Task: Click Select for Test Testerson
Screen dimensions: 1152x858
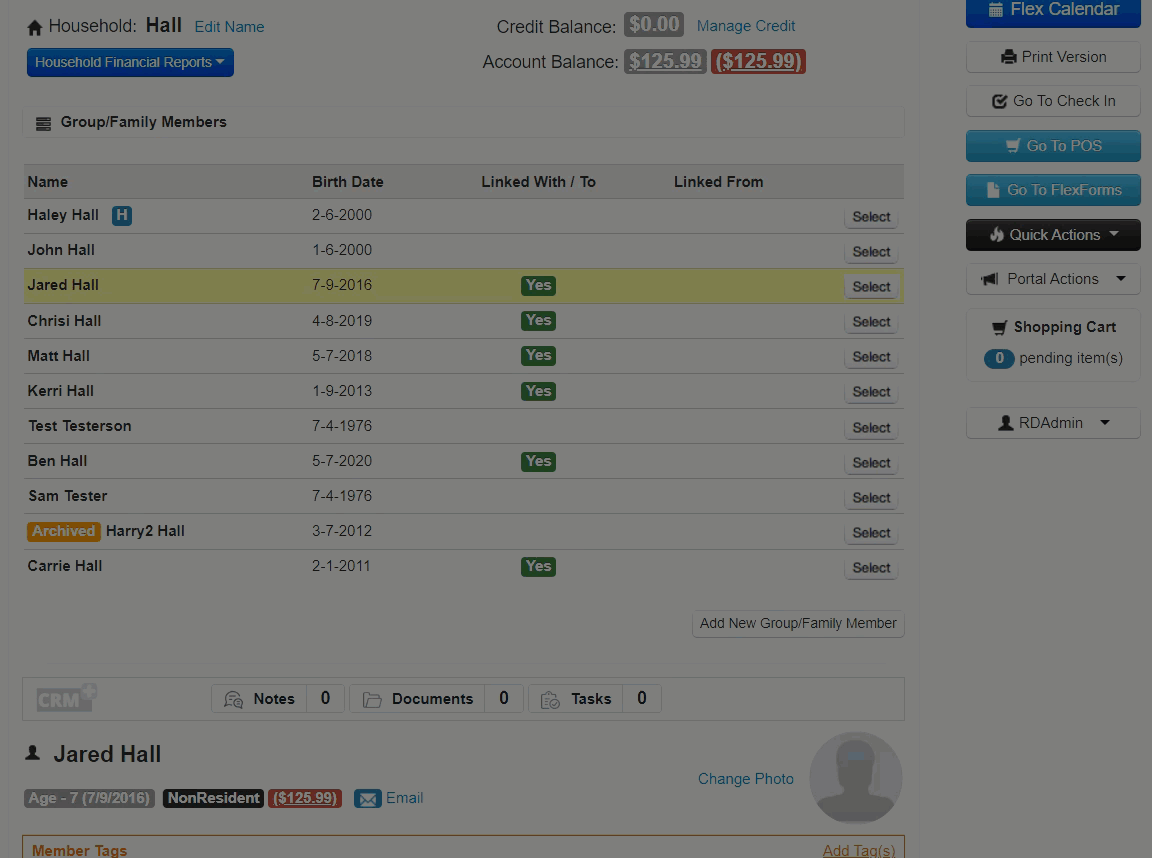Action: (x=871, y=428)
